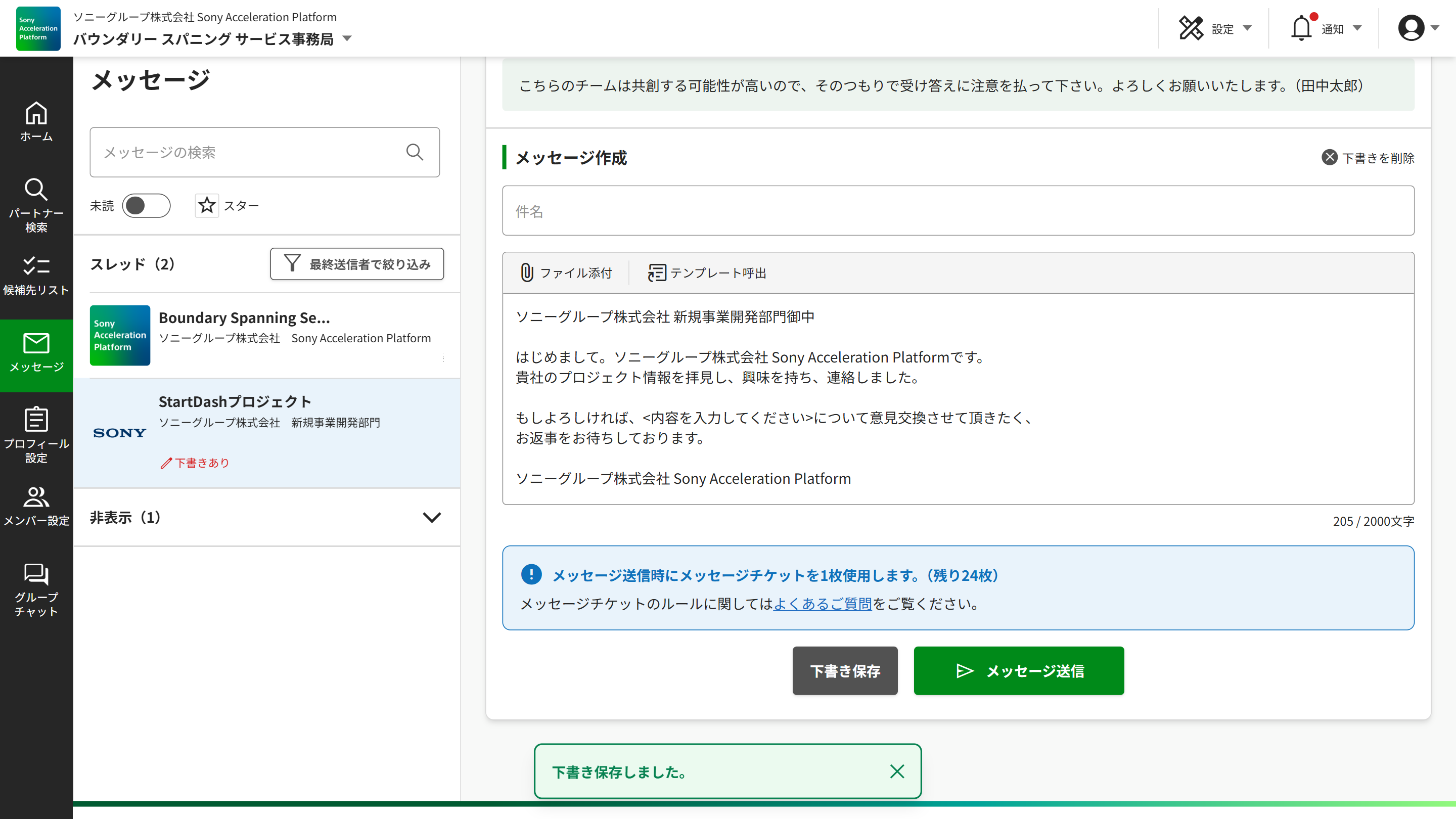
Task: Select the Boundary Spanning Se... thread
Action: [266, 335]
